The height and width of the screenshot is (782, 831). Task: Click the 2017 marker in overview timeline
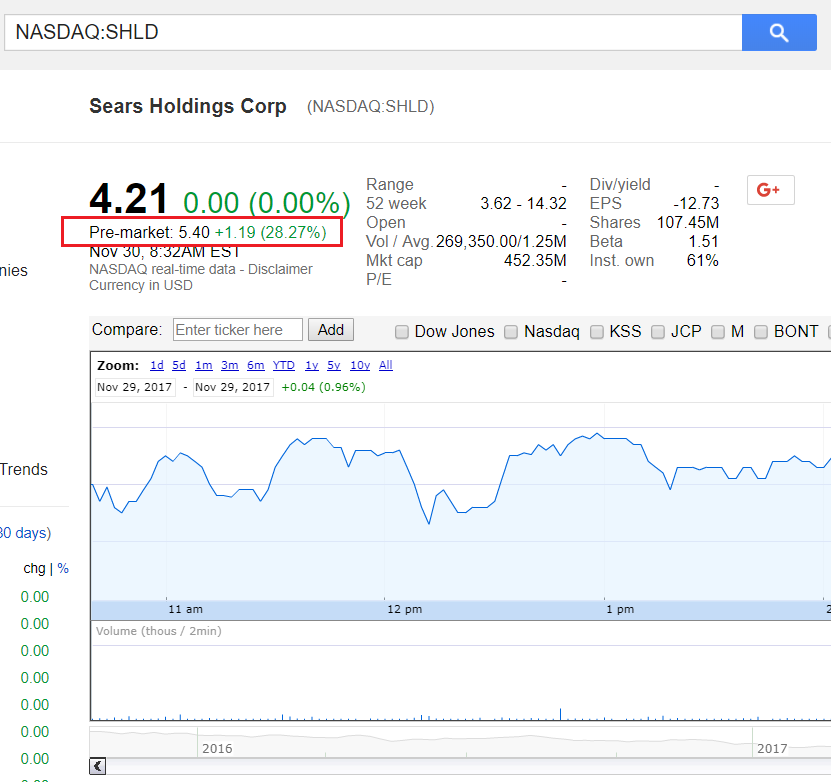[772, 749]
